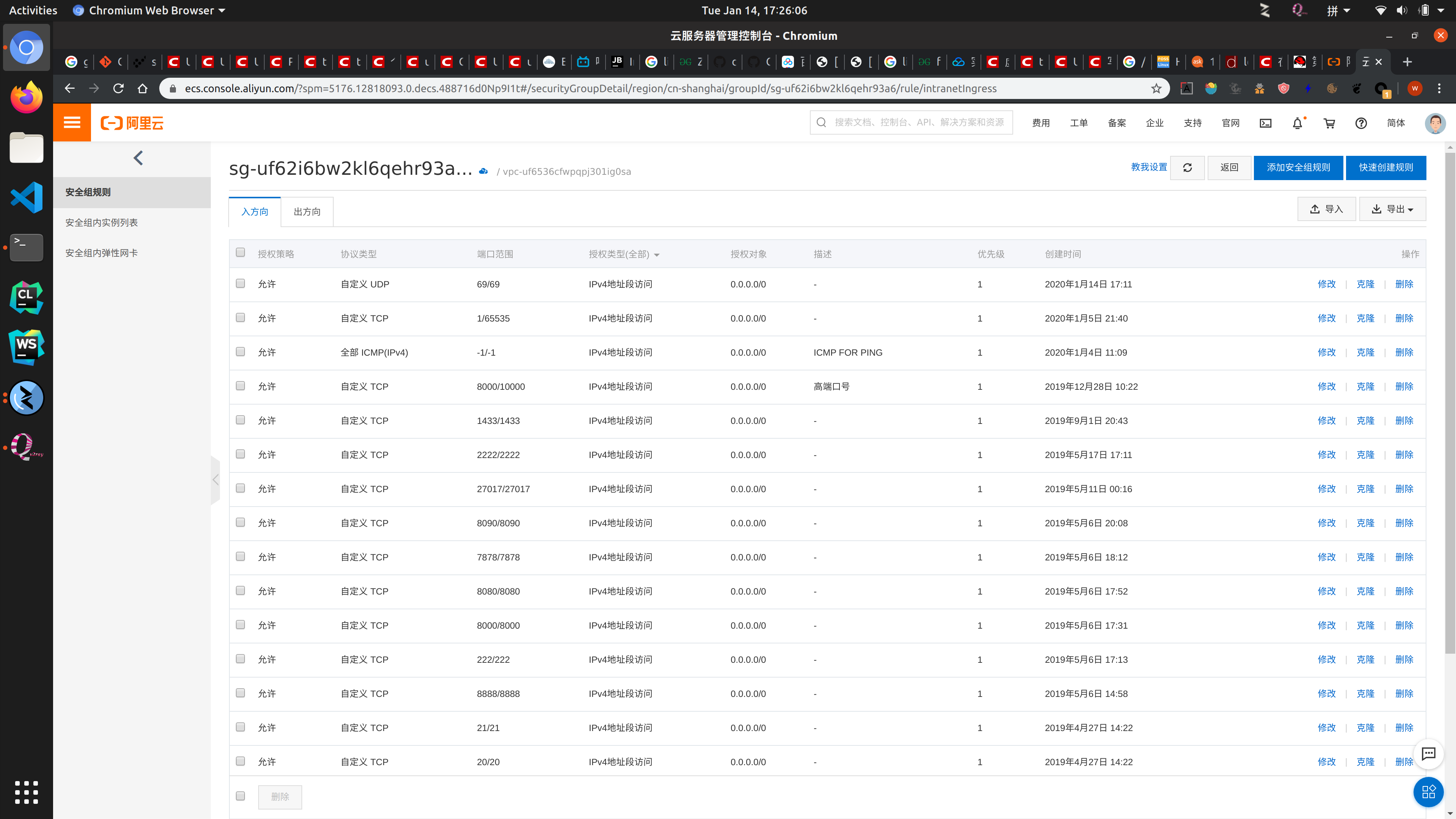The width and height of the screenshot is (1456, 819).
Task: Select the ICMP FOR PING rule checkbox
Action: click(x=240, y=351)
